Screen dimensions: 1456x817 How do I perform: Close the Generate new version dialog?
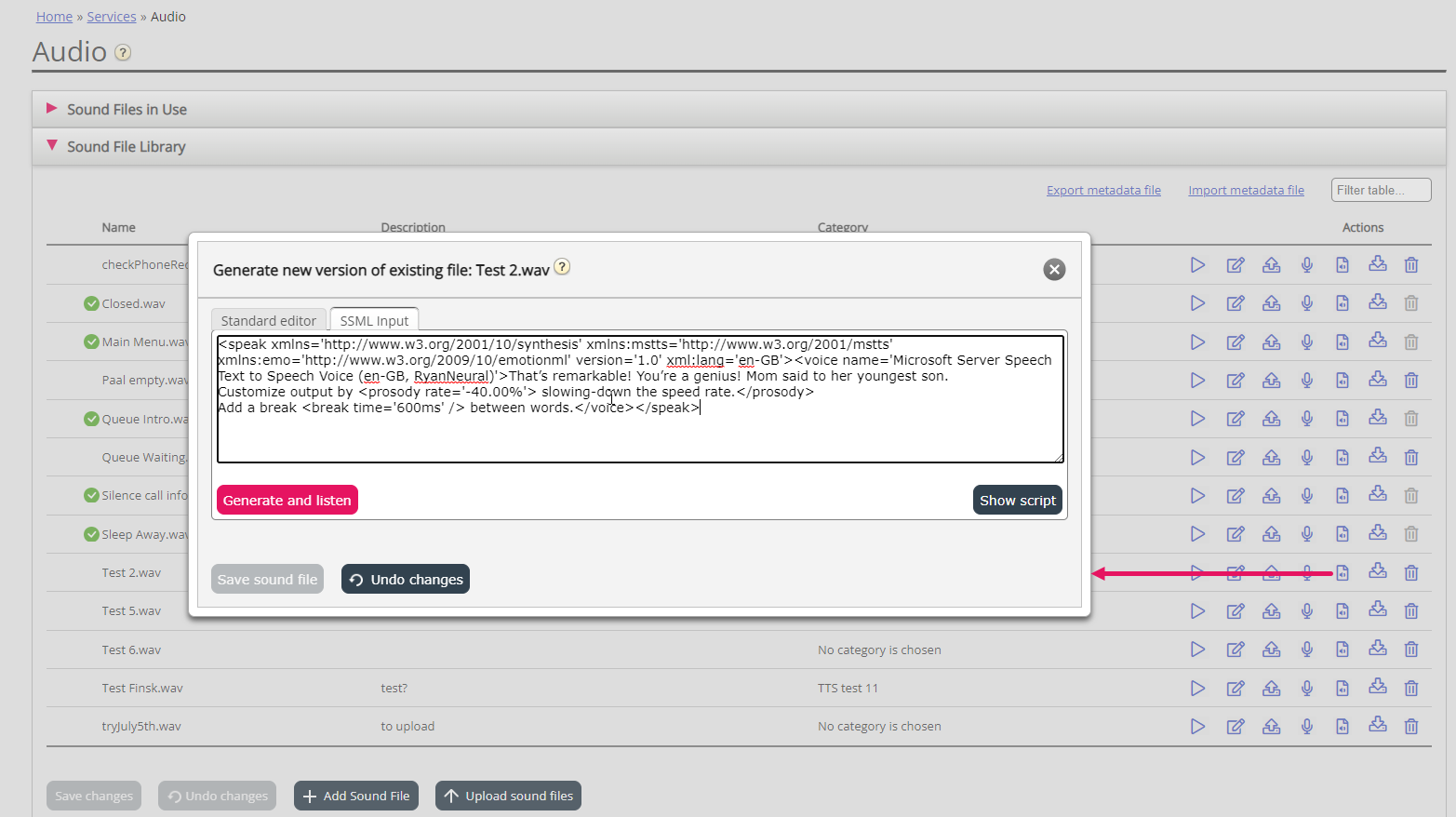(1054, 270)
